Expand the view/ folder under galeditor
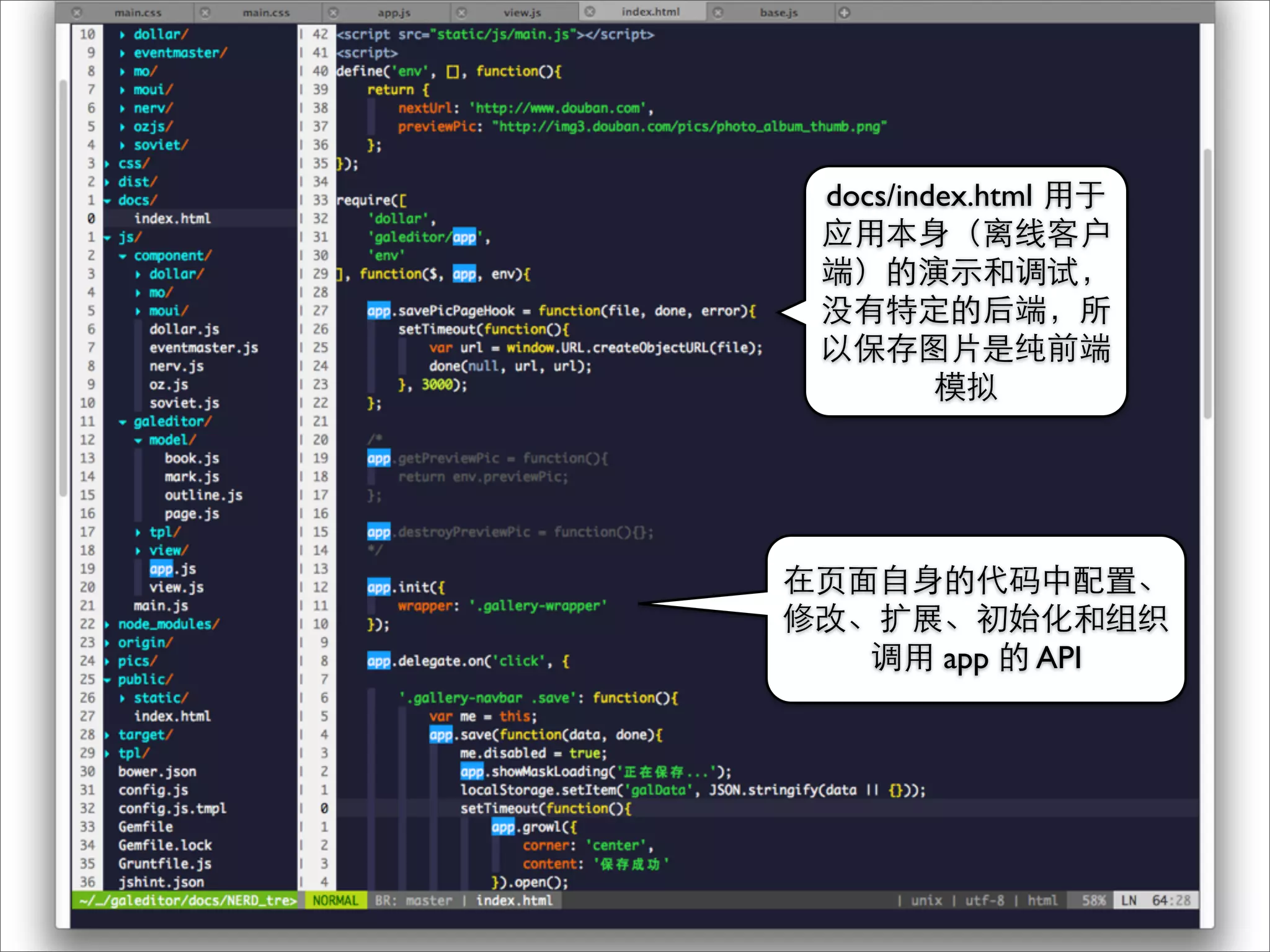The image size is (1270, 952). (x=138, y=551)
